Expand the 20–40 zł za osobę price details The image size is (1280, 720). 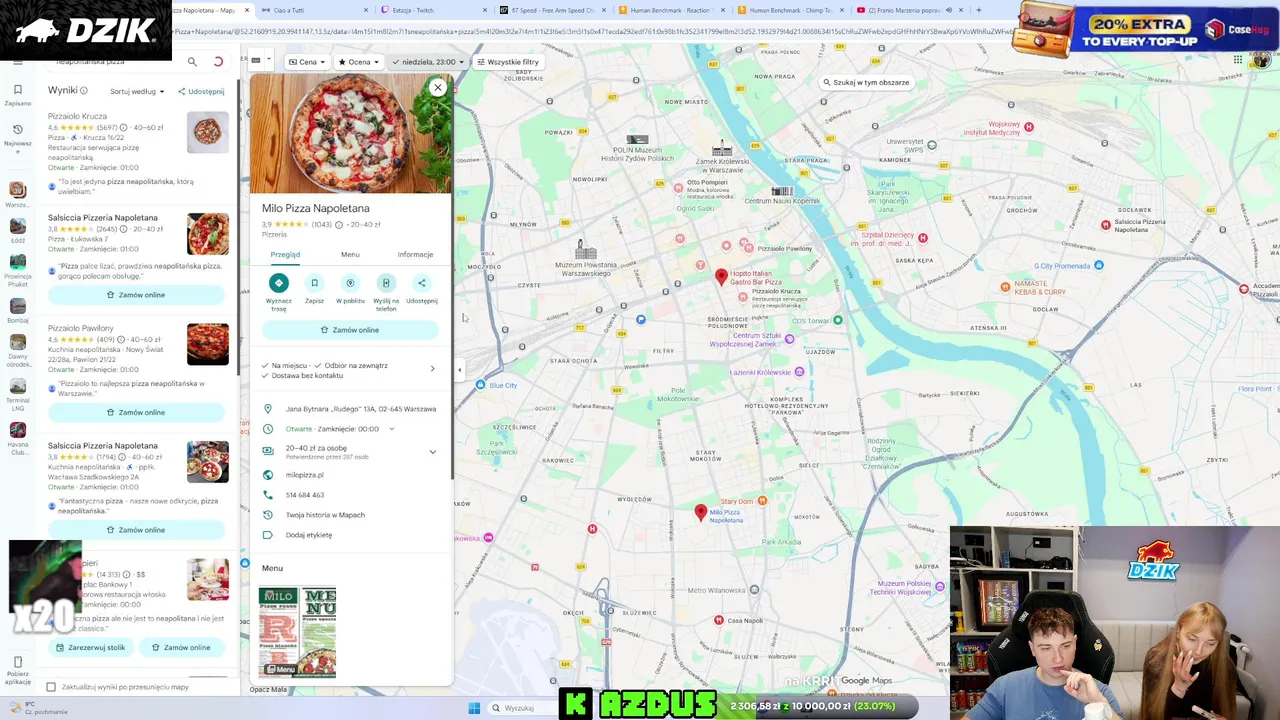click(x=432, y=452)
